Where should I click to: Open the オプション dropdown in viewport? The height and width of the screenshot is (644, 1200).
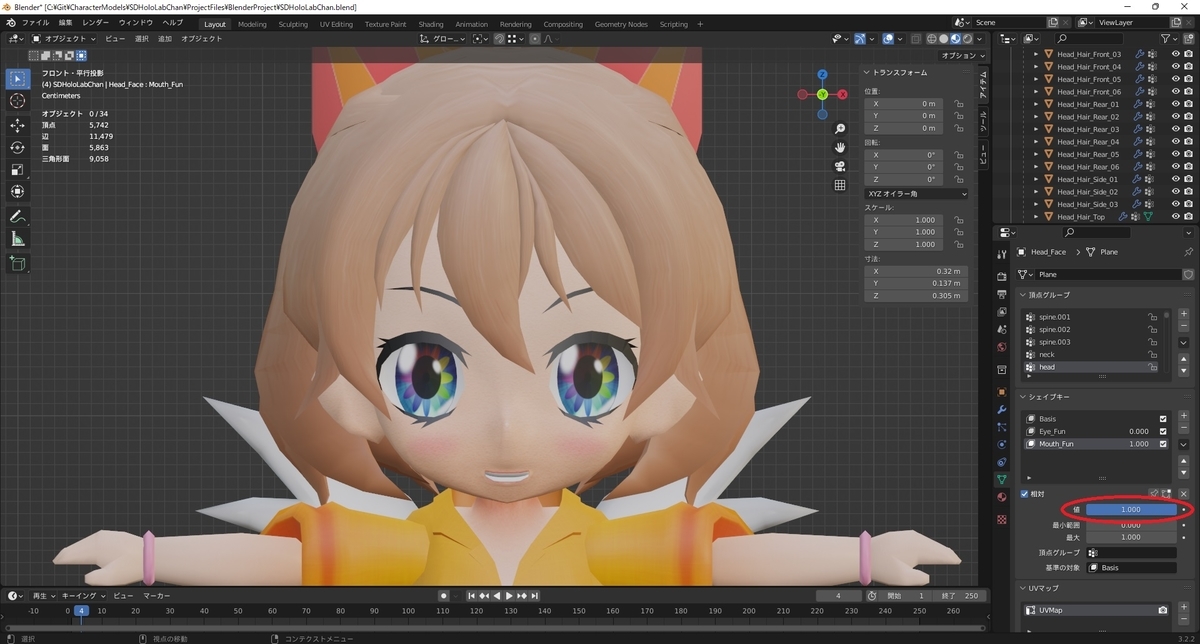point(964,56)
